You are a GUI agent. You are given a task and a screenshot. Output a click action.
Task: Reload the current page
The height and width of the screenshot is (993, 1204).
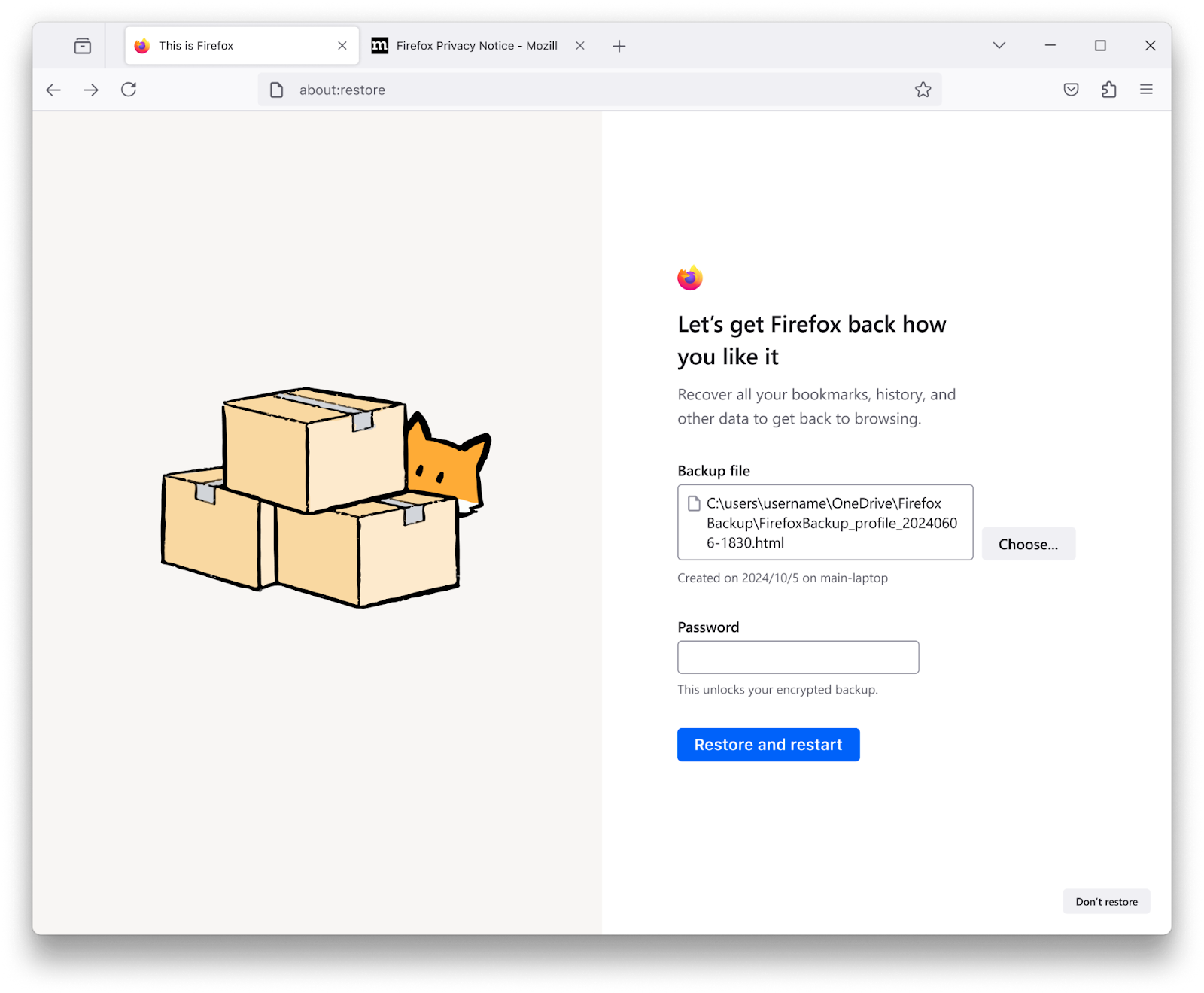click(x=129, y=90)
